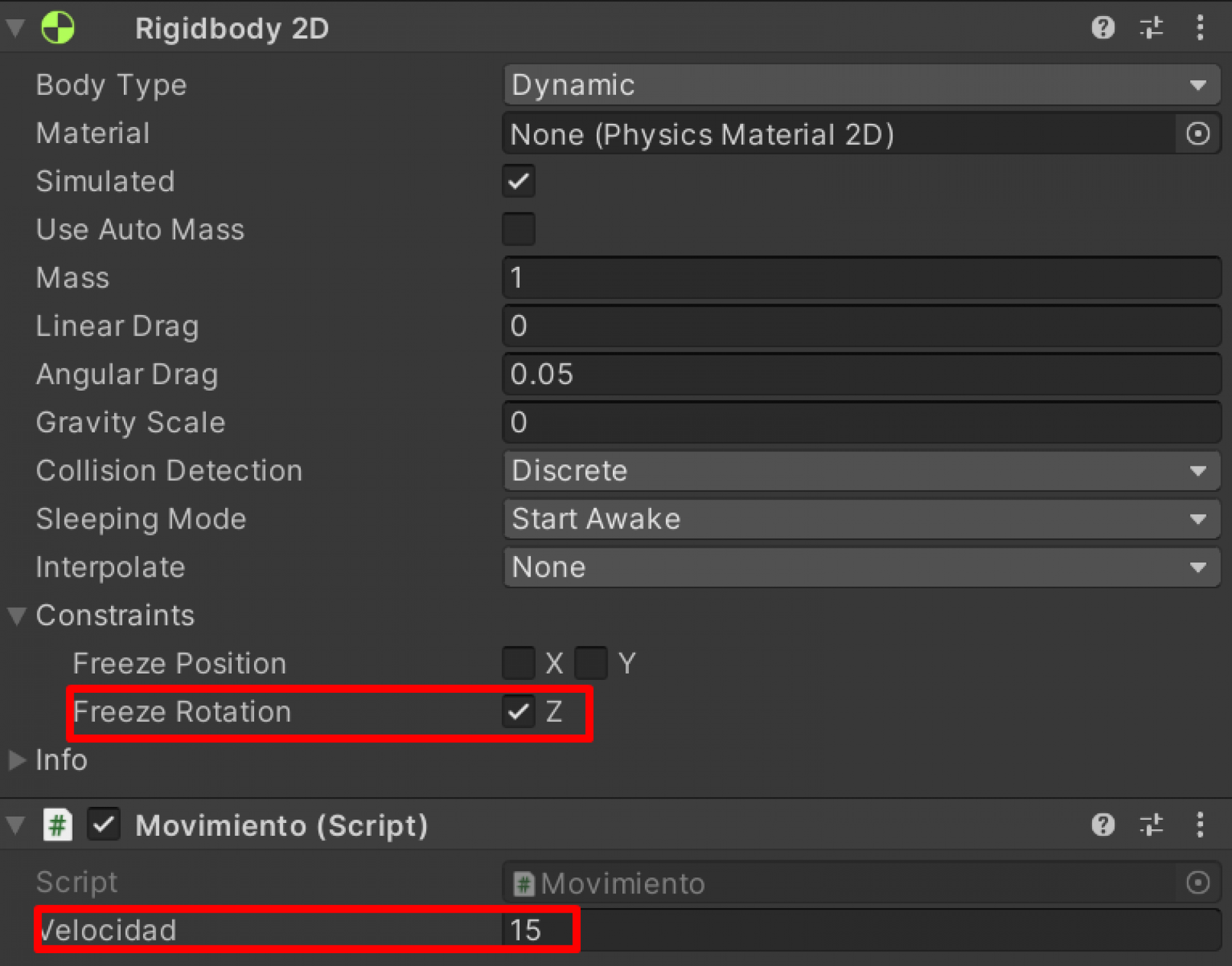Open Movimiento script three-dot menu

1199,824
